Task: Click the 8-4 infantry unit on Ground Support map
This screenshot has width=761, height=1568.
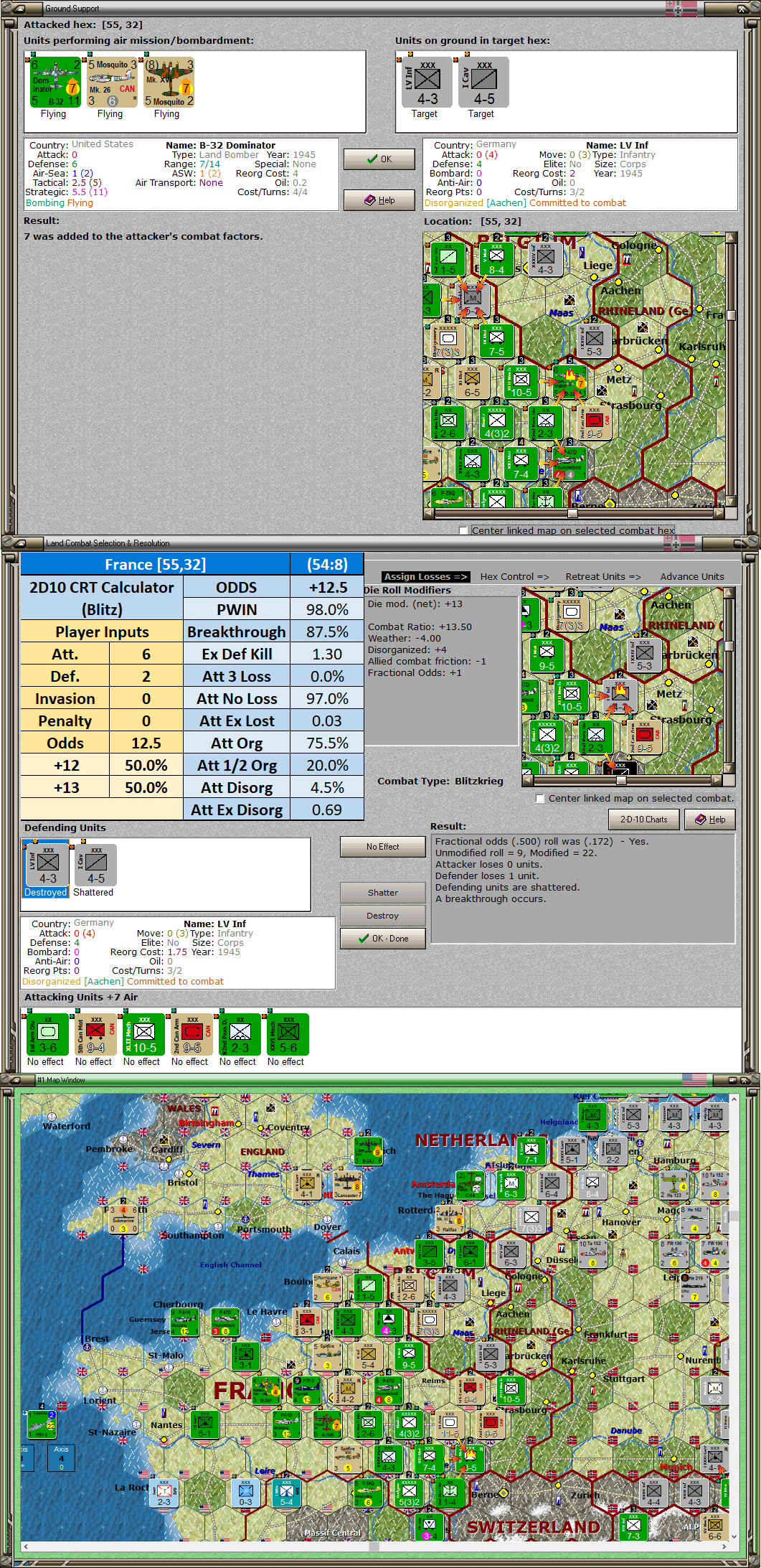Action: click(496, 259)
